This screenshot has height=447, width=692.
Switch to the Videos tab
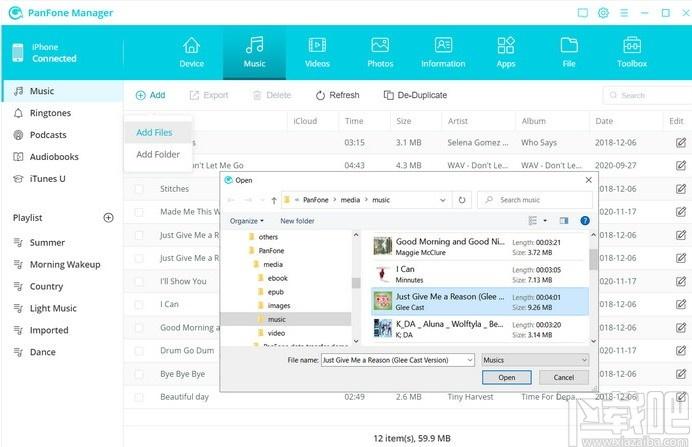click(x=317, y=52)
